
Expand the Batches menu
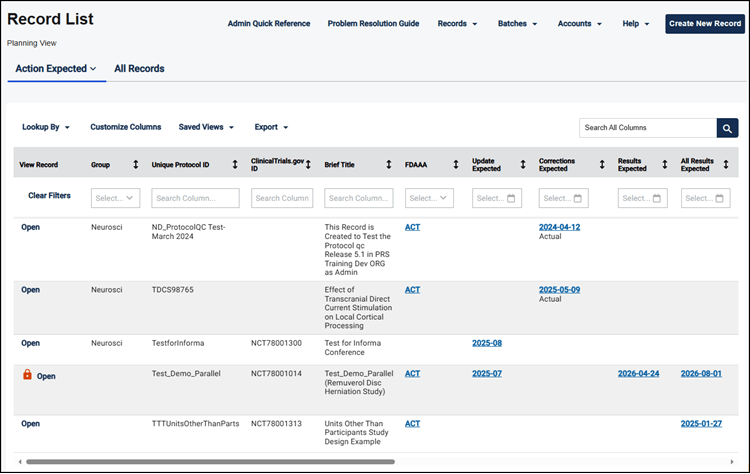click(518, 23)
